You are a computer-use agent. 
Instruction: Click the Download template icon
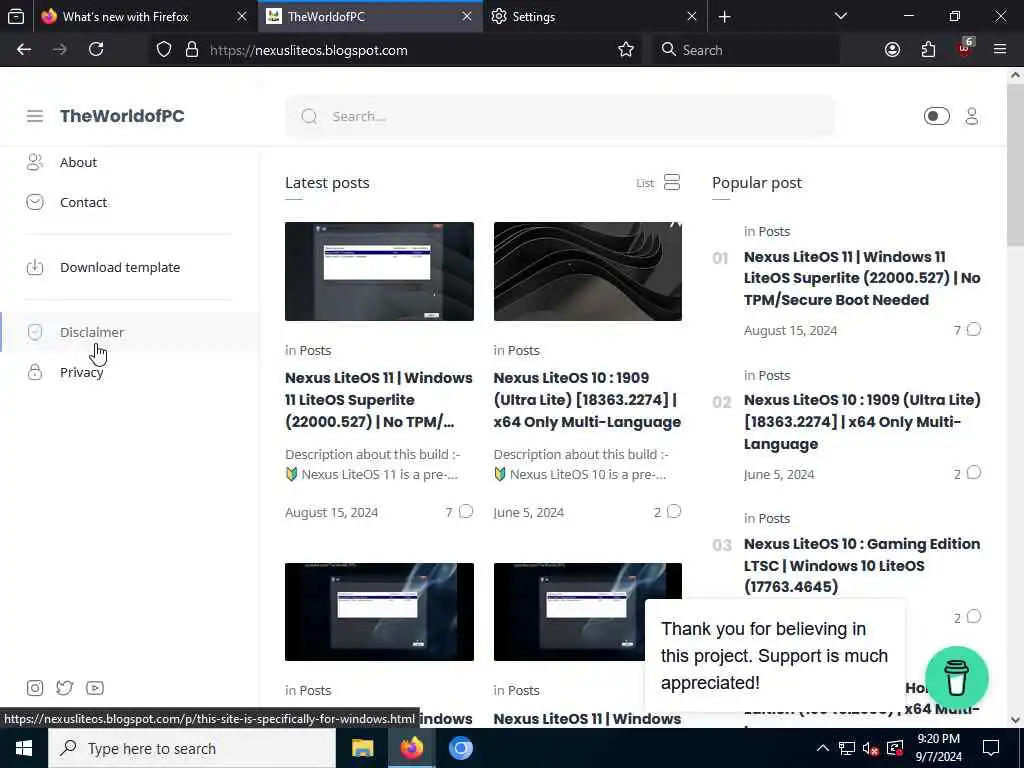coord(35,267)
